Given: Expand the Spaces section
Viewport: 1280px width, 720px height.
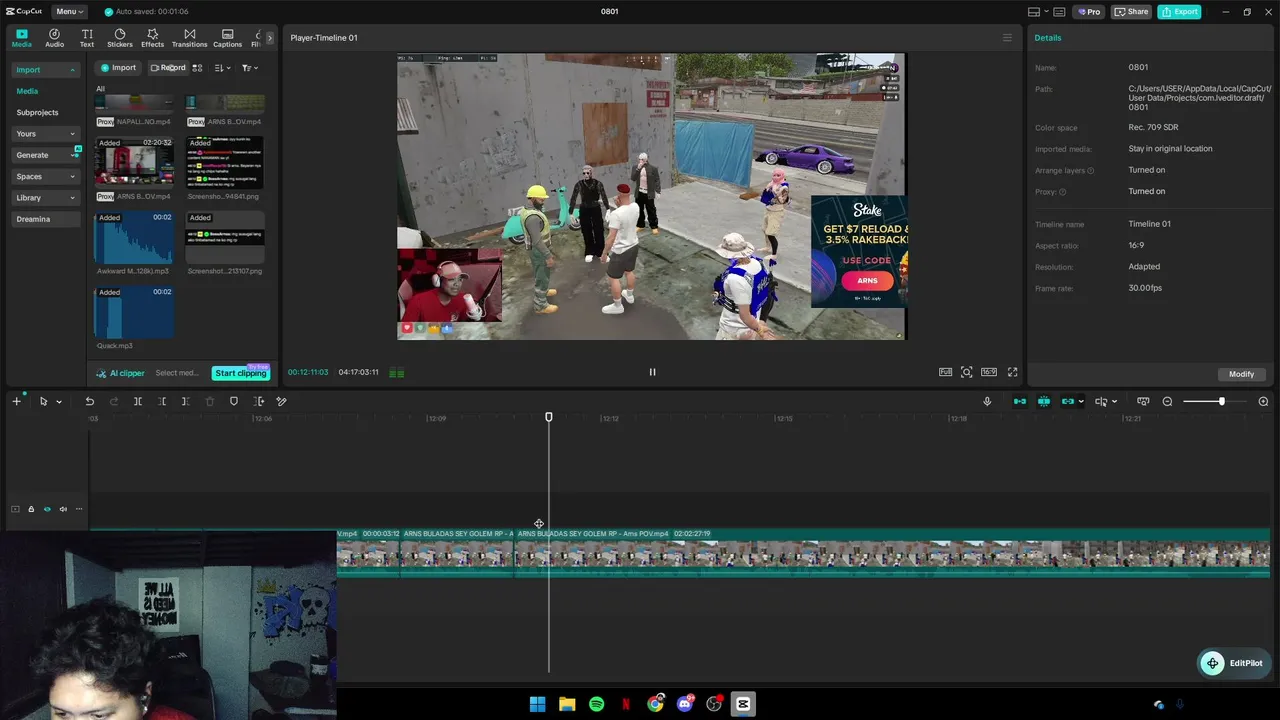Looking at the screenshot, I should 46,176.
